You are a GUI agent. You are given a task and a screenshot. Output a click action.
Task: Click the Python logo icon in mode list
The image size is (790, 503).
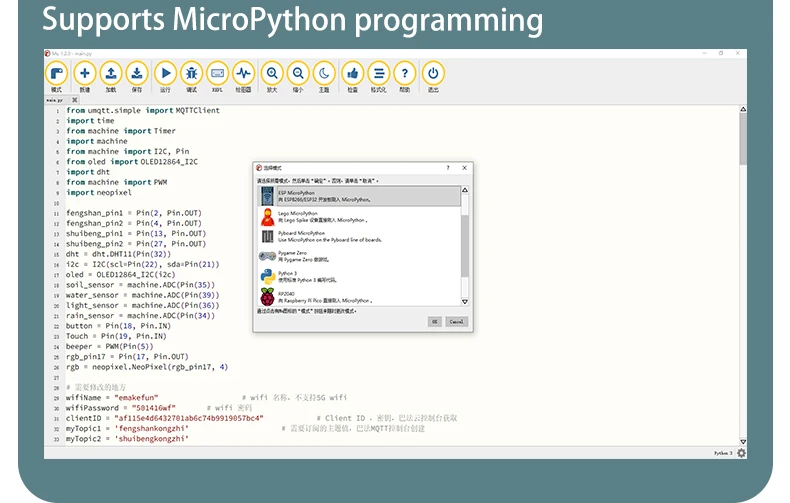268,276
